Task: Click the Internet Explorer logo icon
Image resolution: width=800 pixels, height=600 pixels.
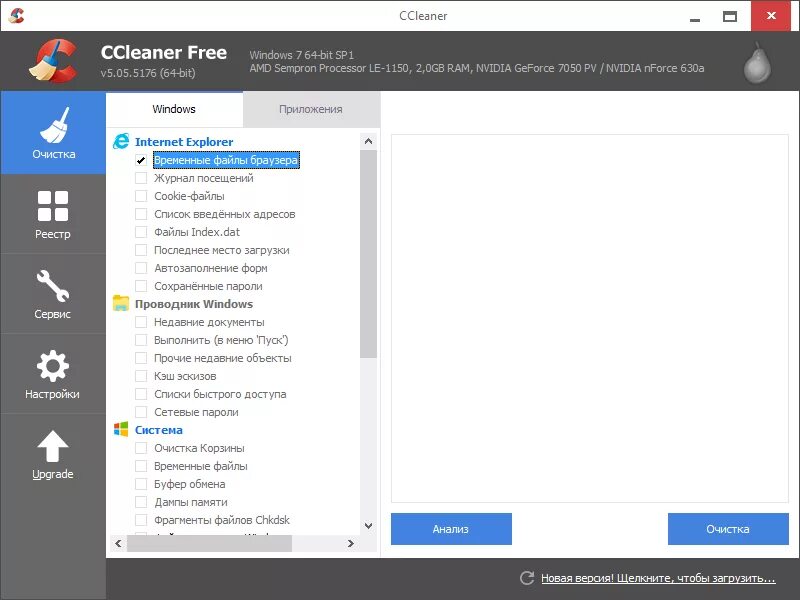Action: [x=121, y=141]
